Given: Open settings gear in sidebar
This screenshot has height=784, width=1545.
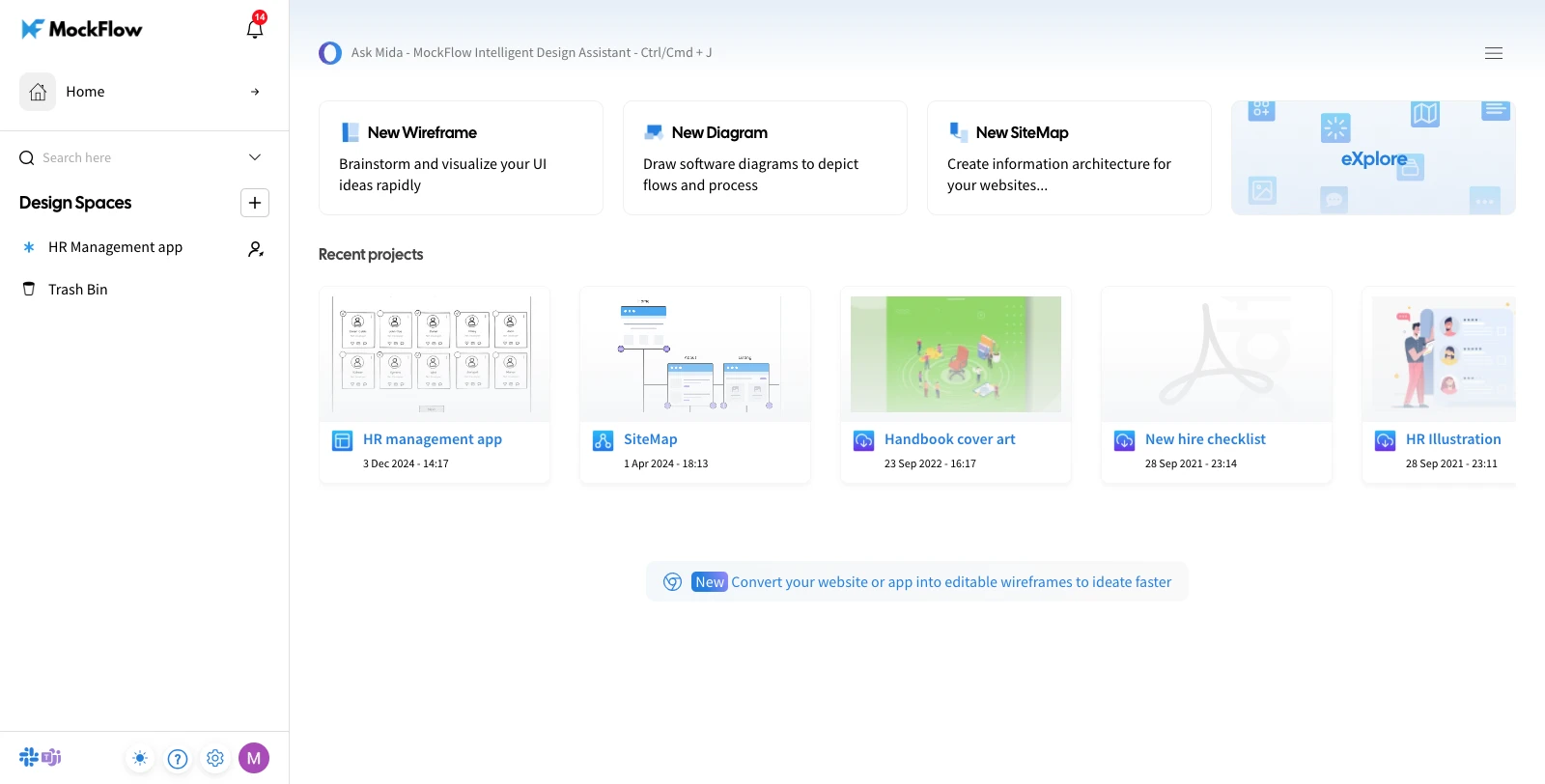Looking at the screenshot, I should 215,758.
